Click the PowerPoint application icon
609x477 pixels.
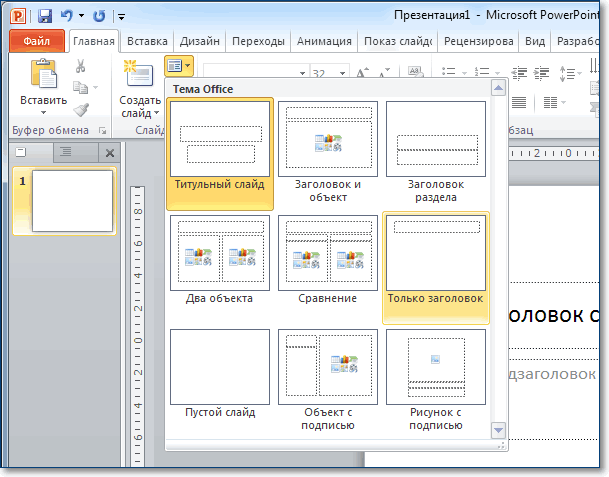pos(18,16)
